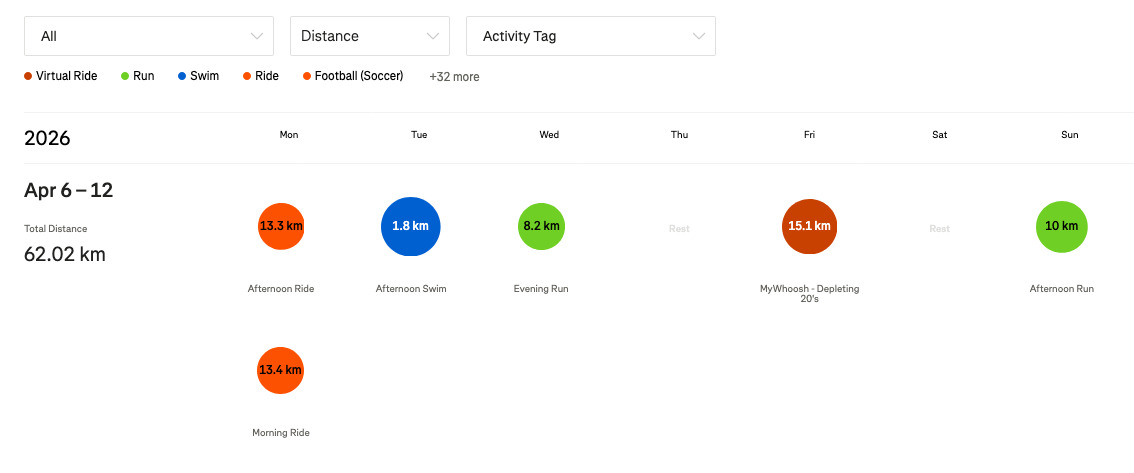The image size is (1134, 473).
Task: Open the 15.1 km virtual ride bubble
Action: [x=809, y=226]
